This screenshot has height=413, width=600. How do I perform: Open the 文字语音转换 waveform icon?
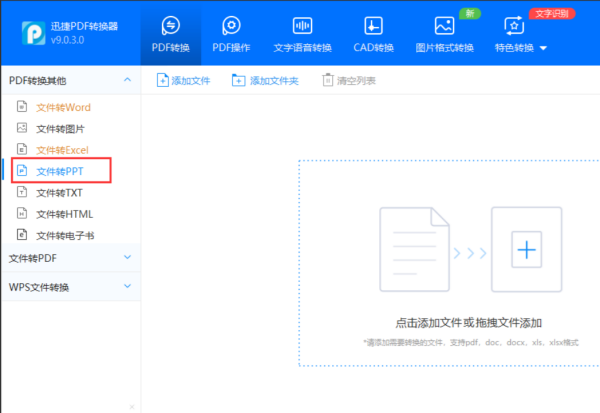click(302, 26)
